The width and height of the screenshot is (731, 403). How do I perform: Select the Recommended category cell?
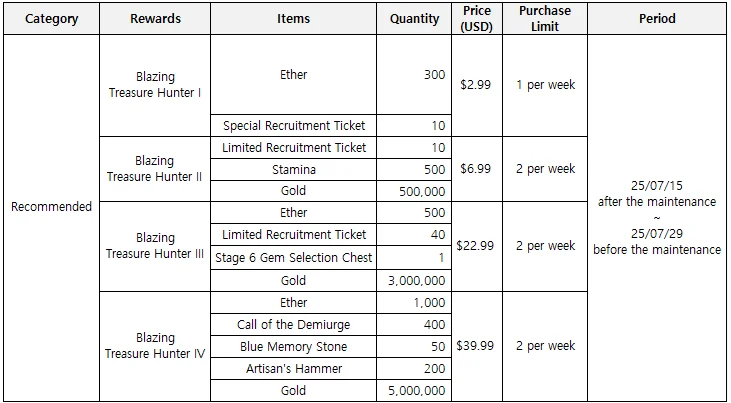click(x=51, y=207)
